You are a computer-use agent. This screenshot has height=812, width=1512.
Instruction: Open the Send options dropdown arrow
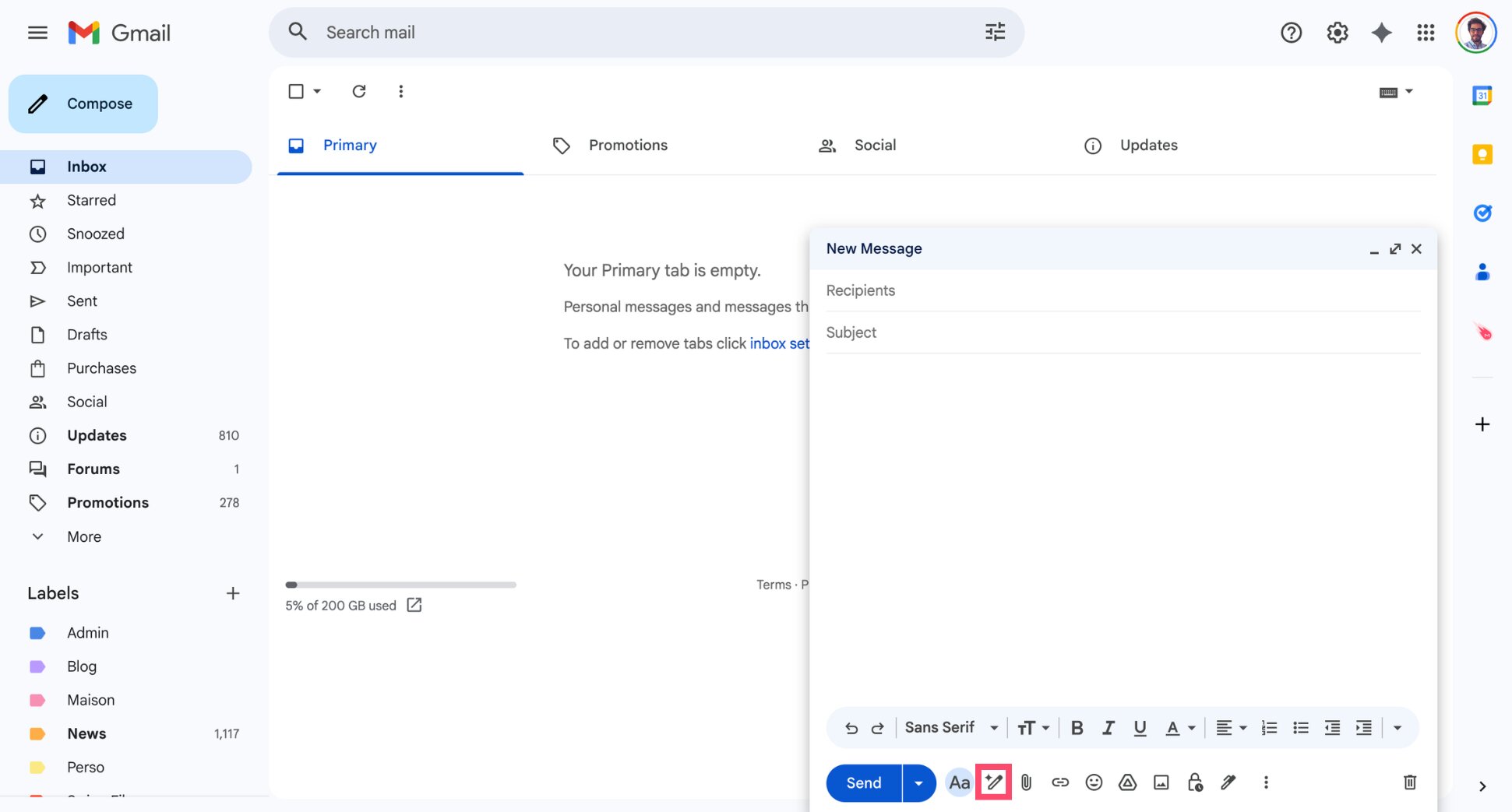pos(918,782)
